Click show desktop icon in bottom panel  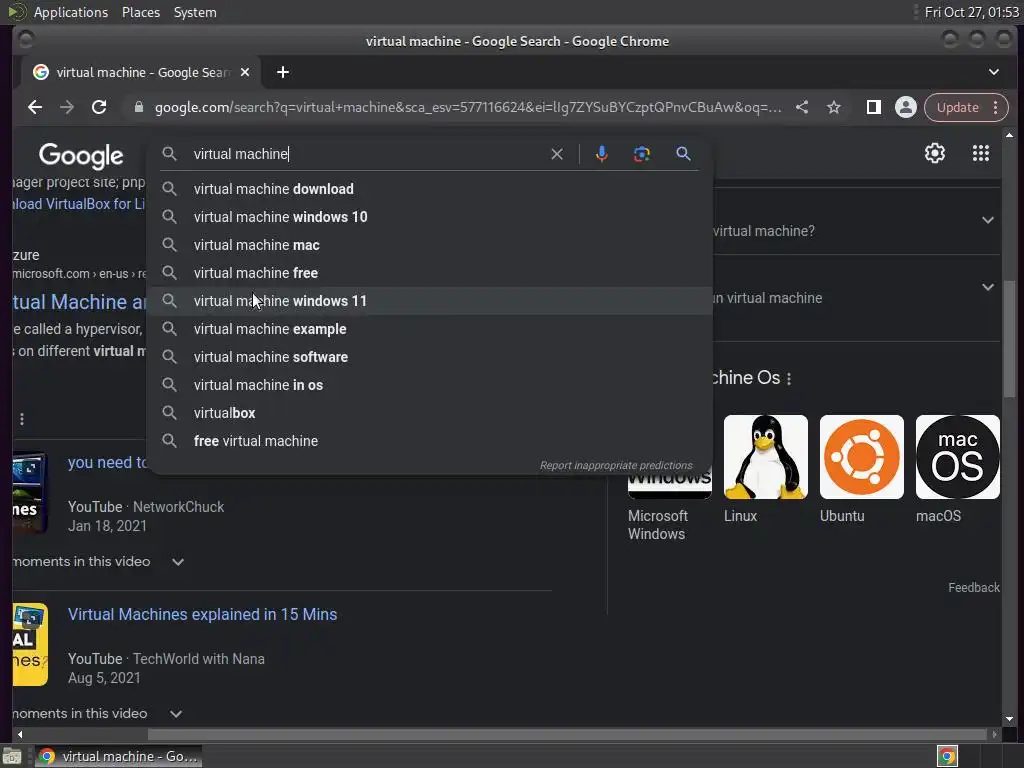(12, 757)
